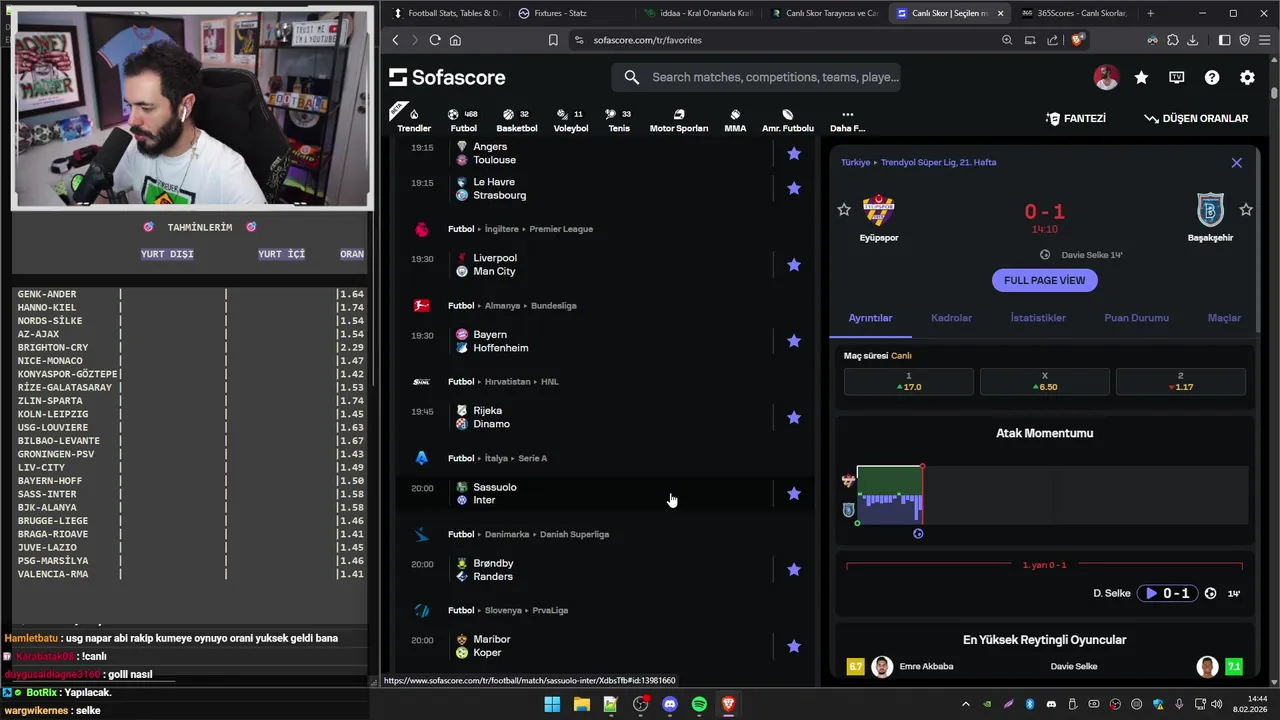Open the user profile avatar

pyautogui.click(x=1106, y=77)
